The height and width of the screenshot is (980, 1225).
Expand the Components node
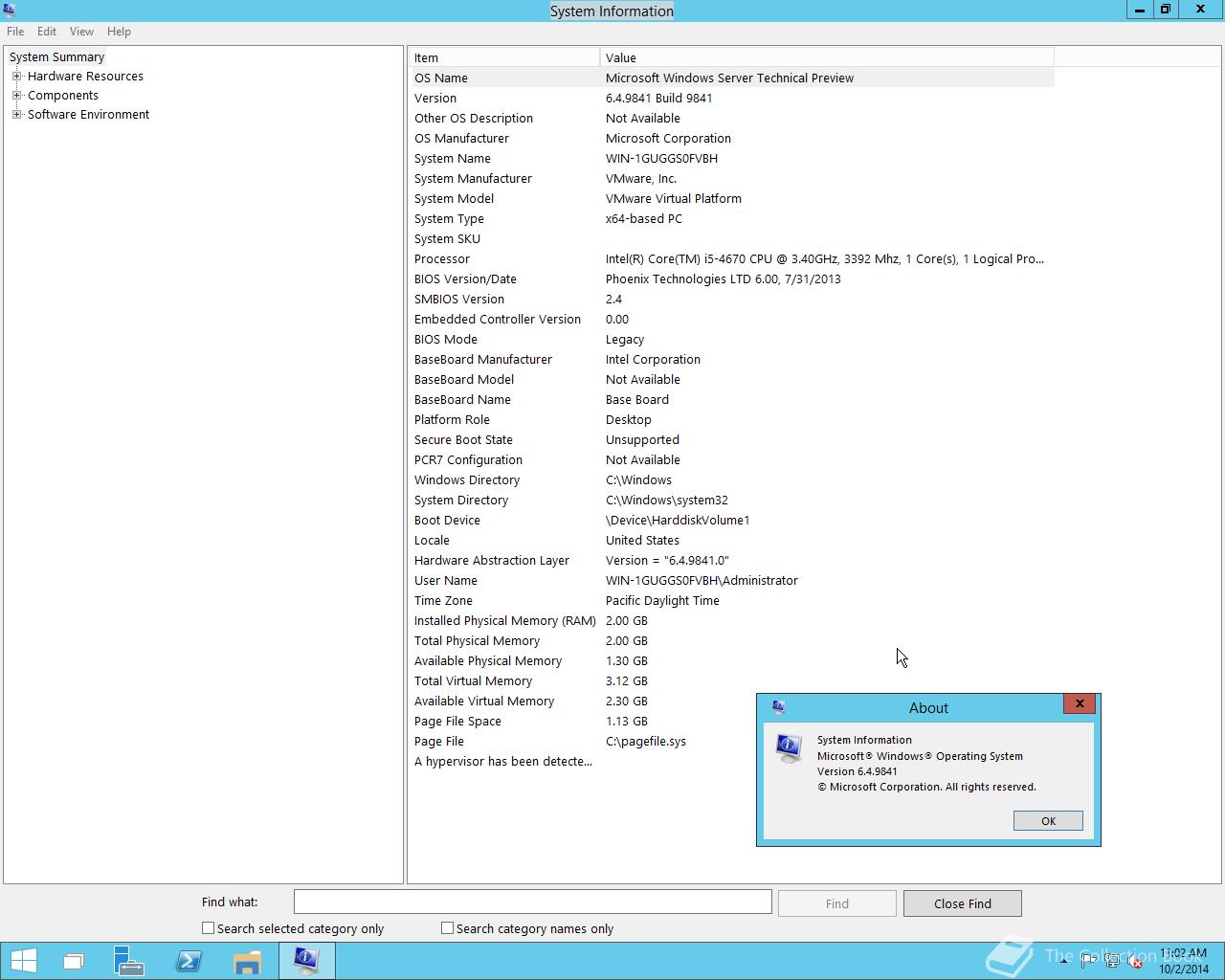pos(16,96)
